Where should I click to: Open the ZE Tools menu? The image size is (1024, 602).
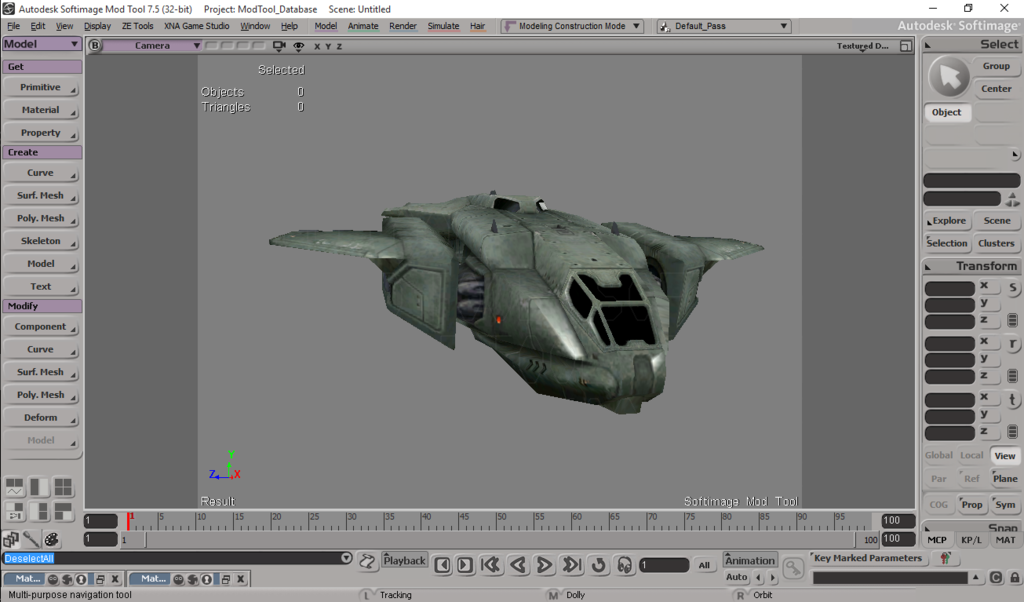point(137,26)
